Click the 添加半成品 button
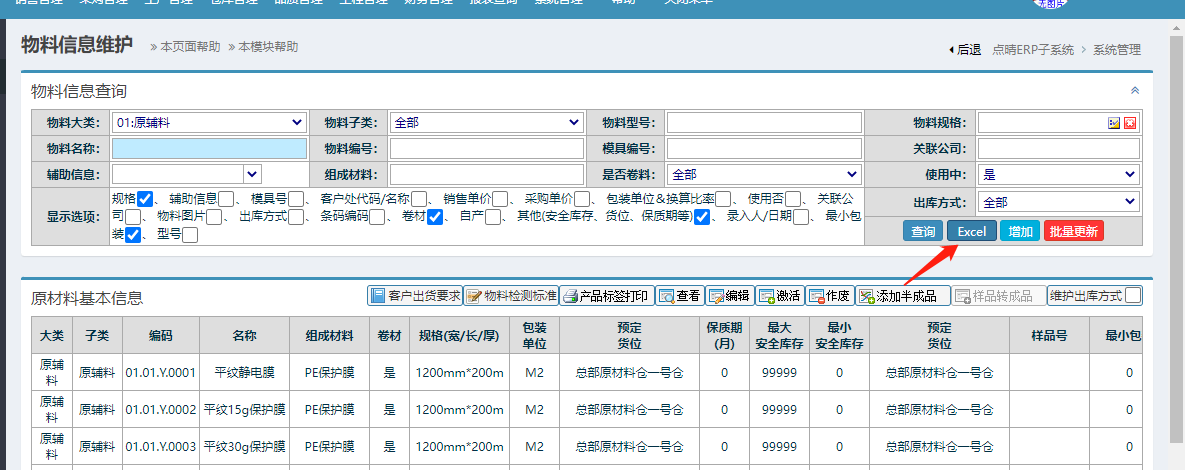The image size is (1185, 470). pos(898,296)
